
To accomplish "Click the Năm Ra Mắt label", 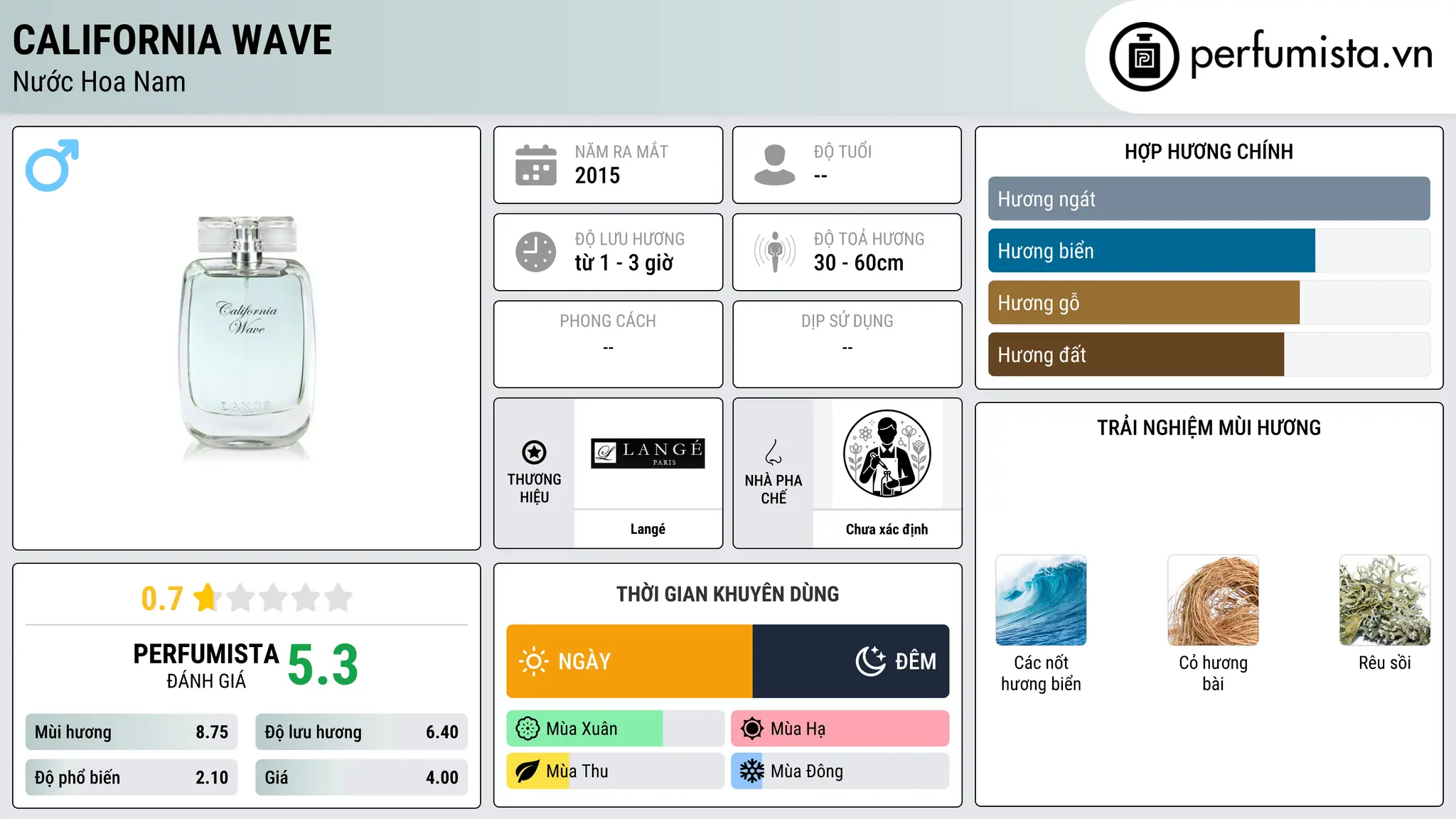I will click(x=621, y=151).
